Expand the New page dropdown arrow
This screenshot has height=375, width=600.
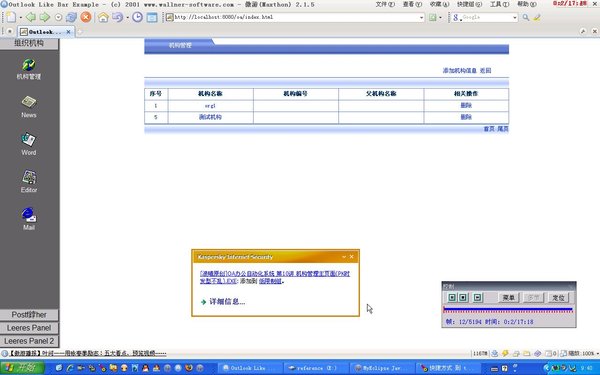21,18
